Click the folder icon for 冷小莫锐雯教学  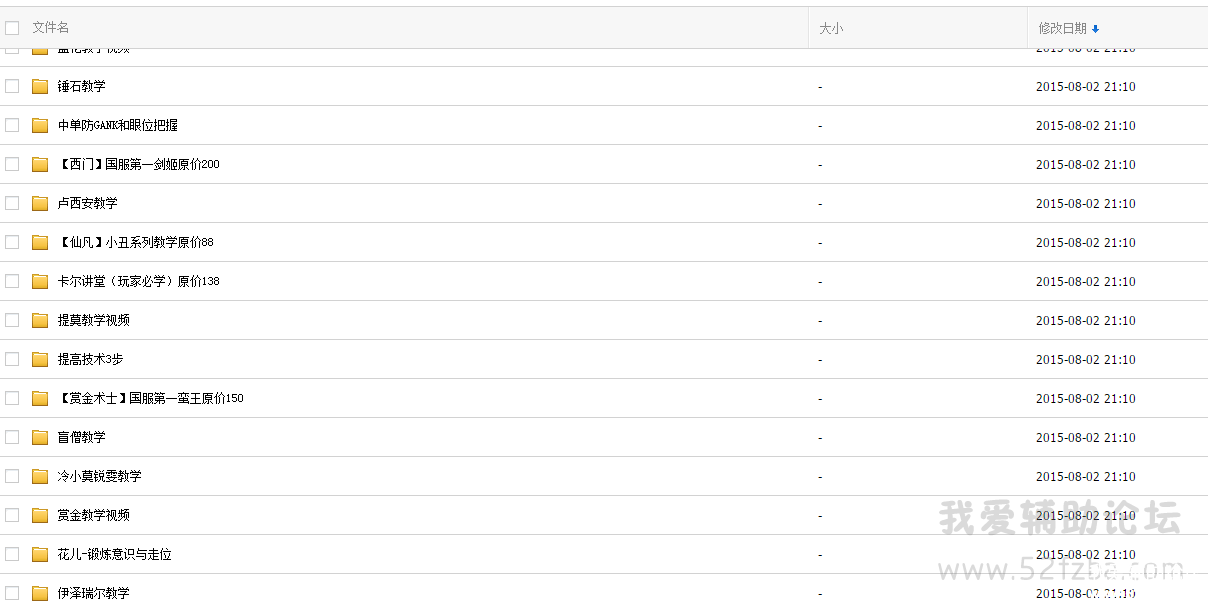point(40,476)
